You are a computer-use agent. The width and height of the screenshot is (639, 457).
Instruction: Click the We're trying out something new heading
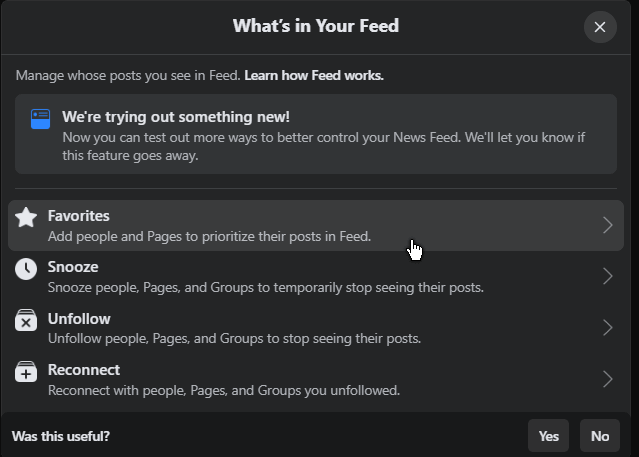point(176,117)
